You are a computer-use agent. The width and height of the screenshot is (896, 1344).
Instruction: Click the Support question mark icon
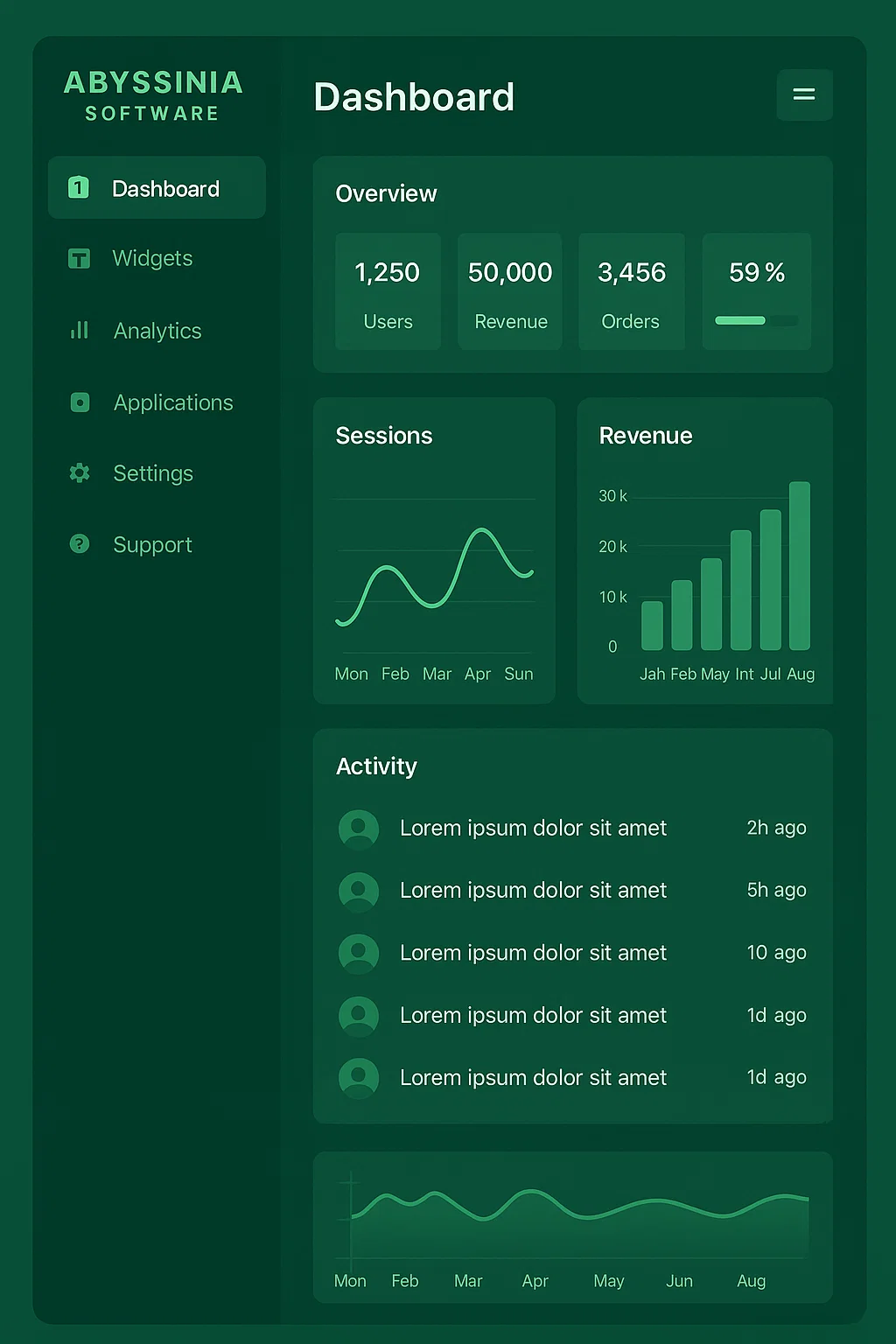click(80, 544)
